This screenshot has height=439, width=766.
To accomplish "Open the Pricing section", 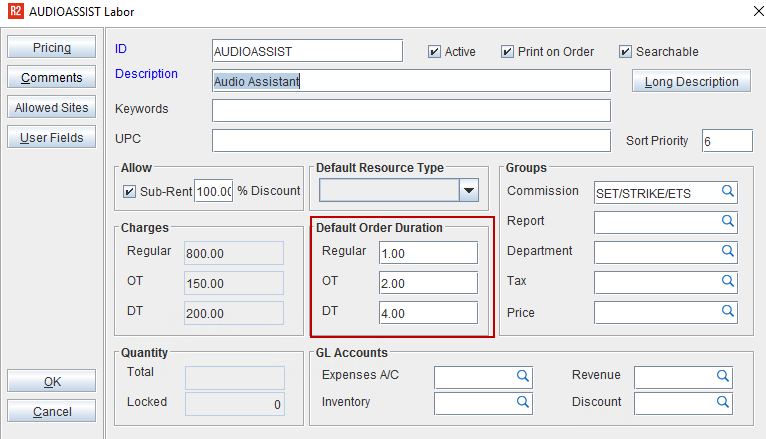I will pyautogui.click(x=52, y=47).
